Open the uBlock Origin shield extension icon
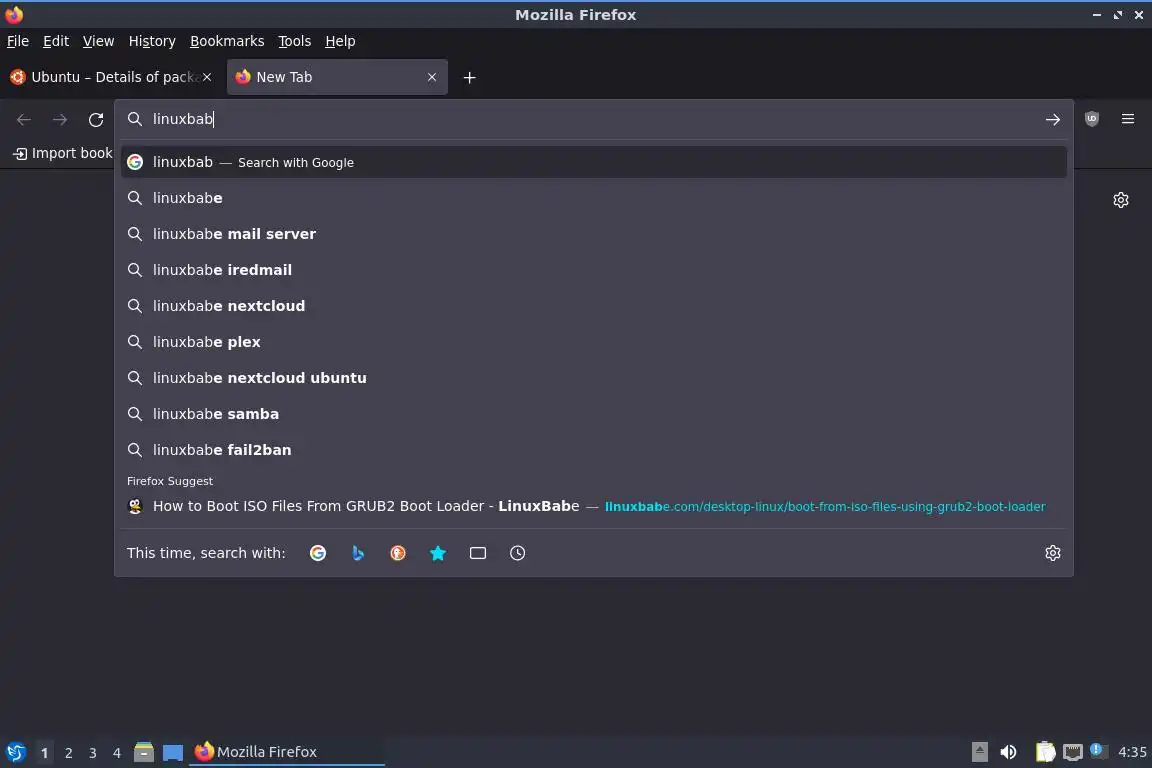Image resolution: width=1152 pixels, height=768 pixels. pos(1092,119)
